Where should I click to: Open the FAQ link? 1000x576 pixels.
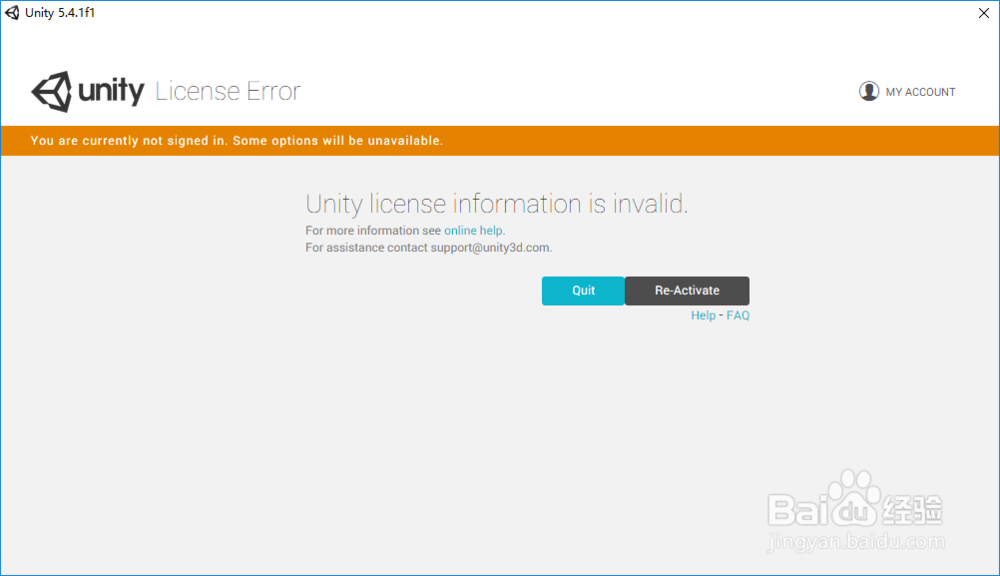[x=737, y=315]
